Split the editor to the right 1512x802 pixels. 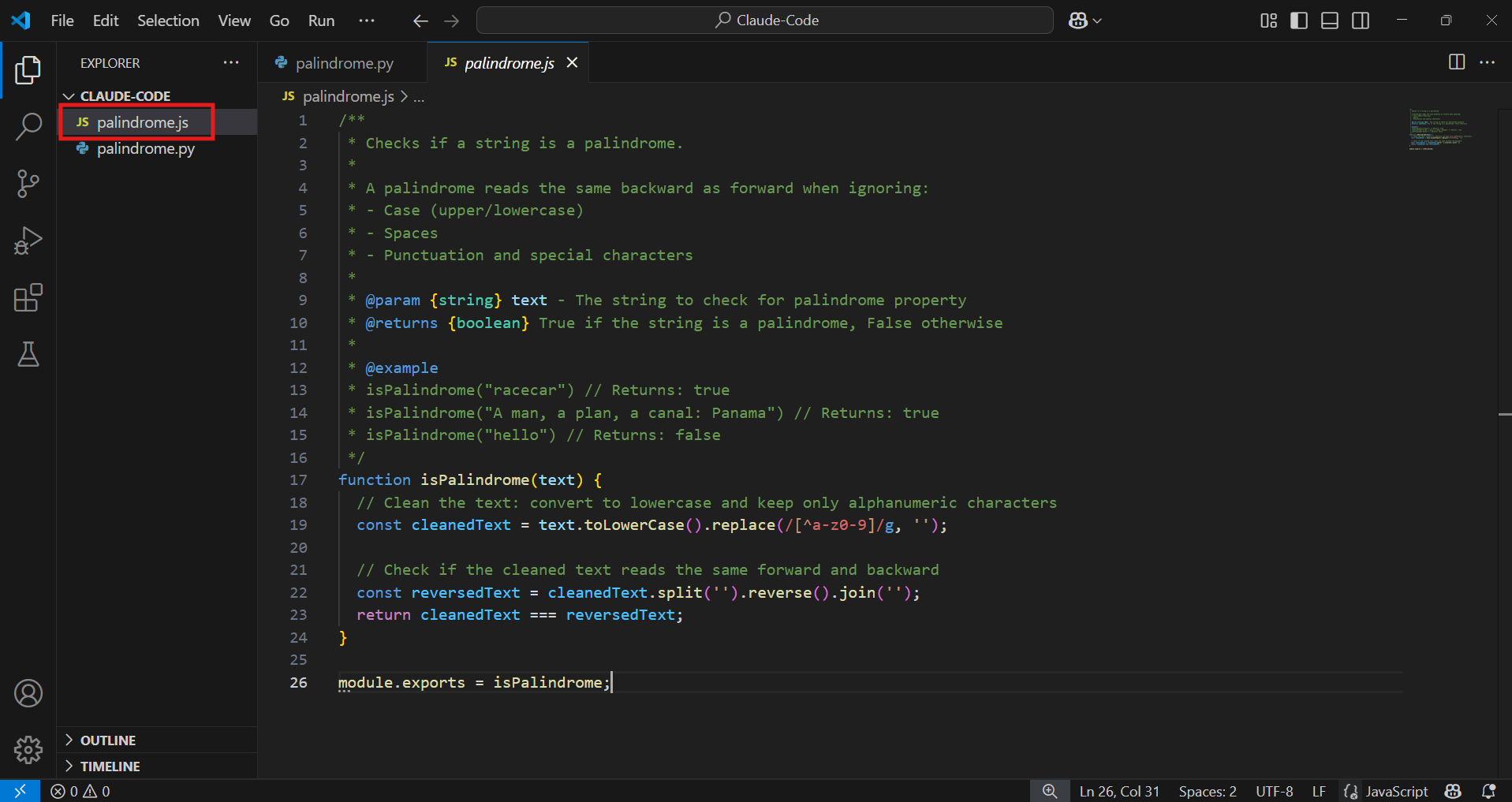pyautogui.click(x=1457, y=62)
